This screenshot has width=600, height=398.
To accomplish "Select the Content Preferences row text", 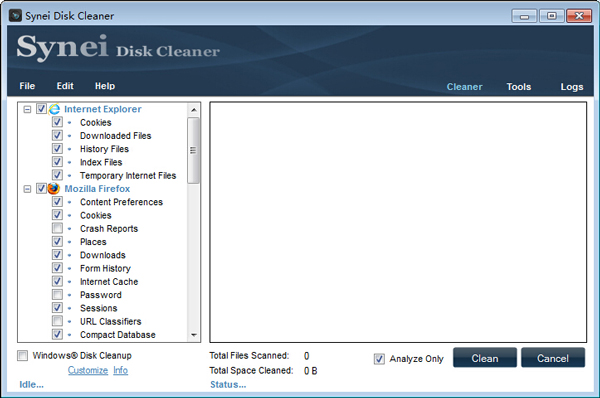I will coord(121,202).
